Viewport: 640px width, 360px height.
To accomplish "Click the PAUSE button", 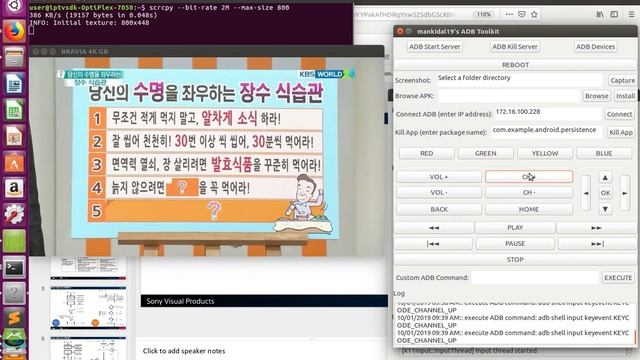I will click(515, 244).
